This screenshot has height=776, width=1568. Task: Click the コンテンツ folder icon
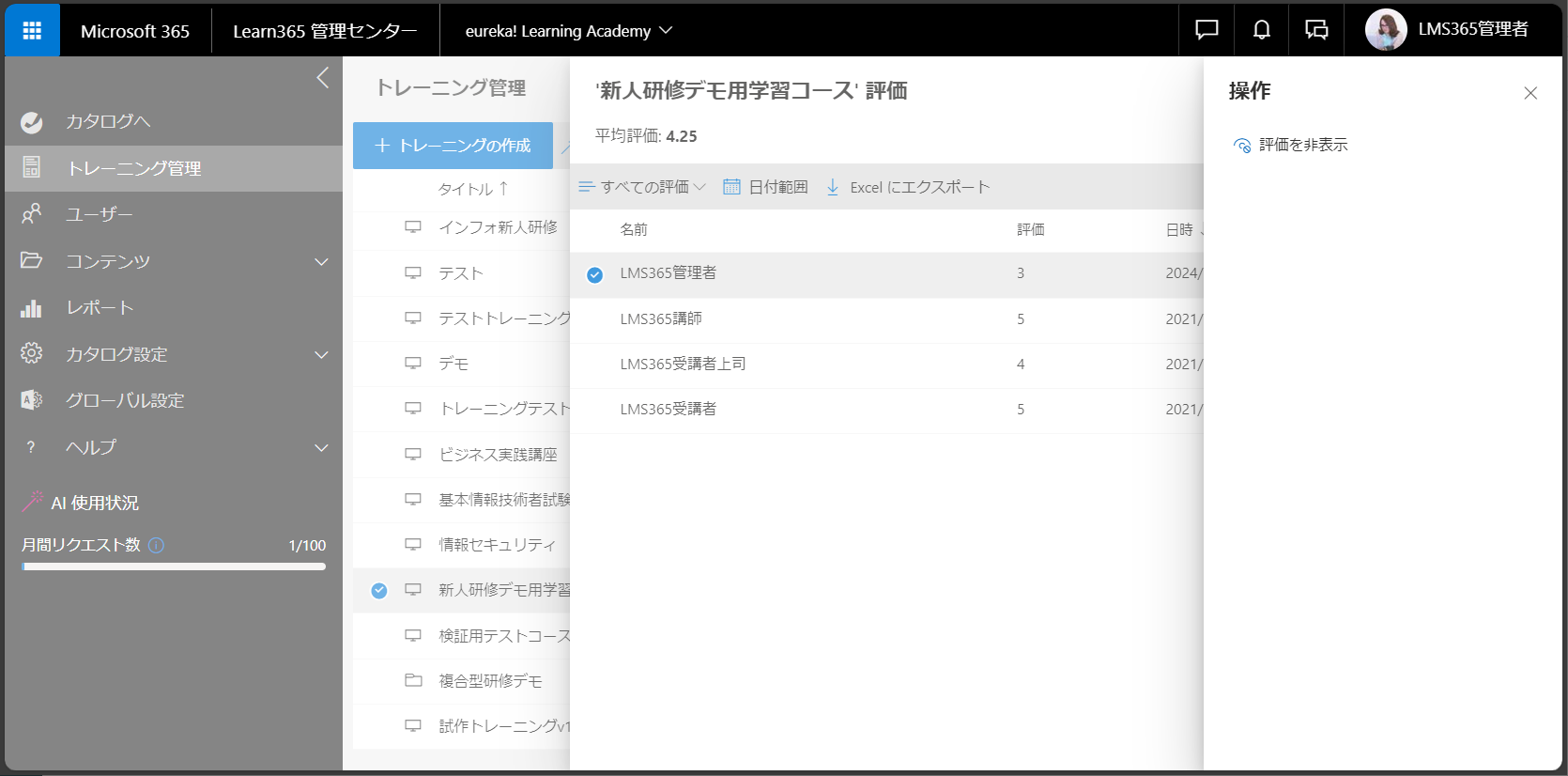point(31,260)
